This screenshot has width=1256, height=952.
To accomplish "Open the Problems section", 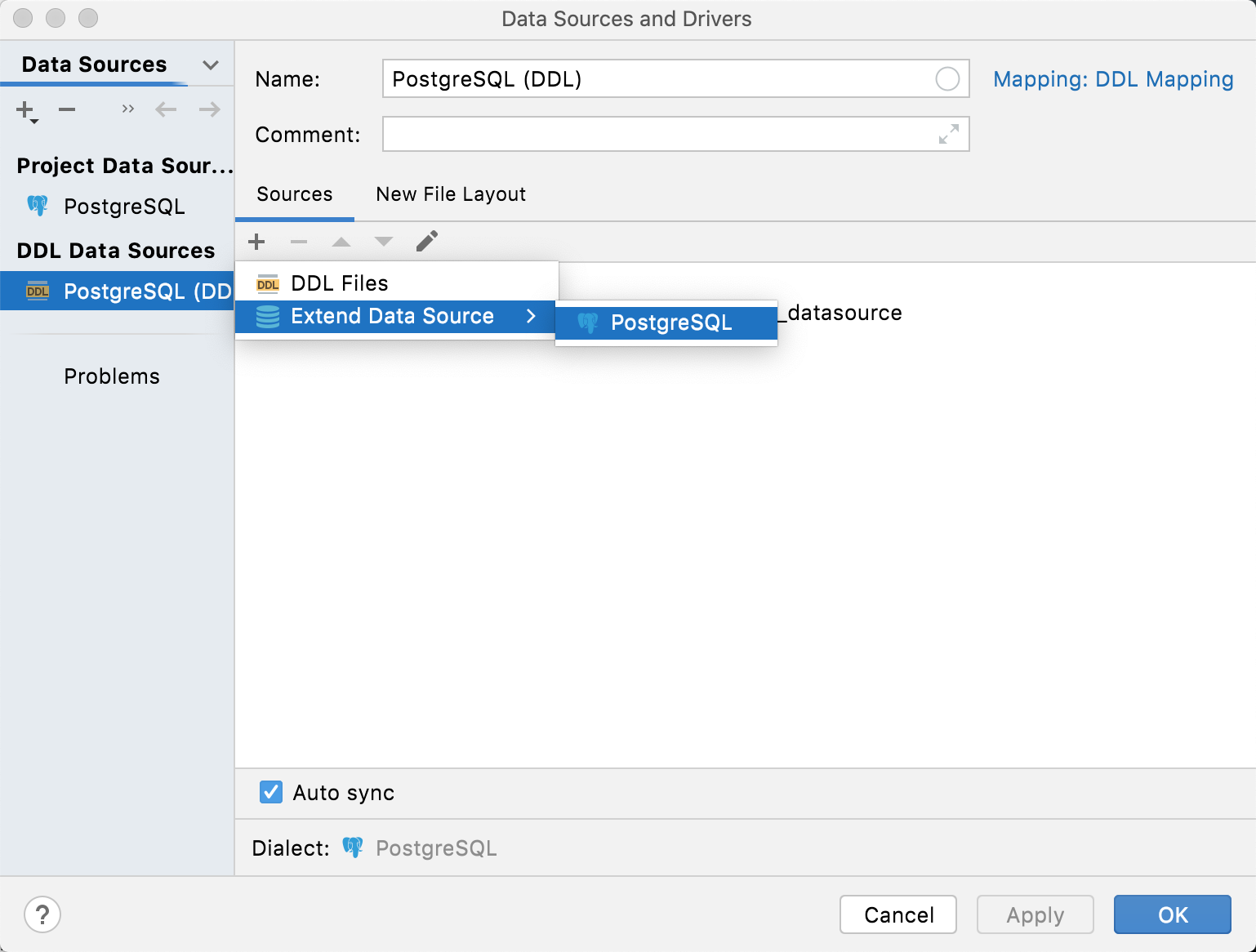I will (112, 376).
